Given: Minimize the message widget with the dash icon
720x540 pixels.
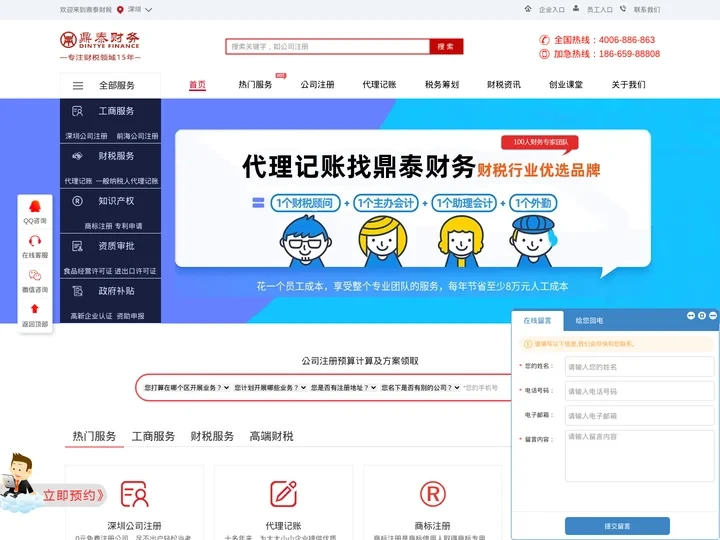Looking at the screenshot, I should pos(713,315).
